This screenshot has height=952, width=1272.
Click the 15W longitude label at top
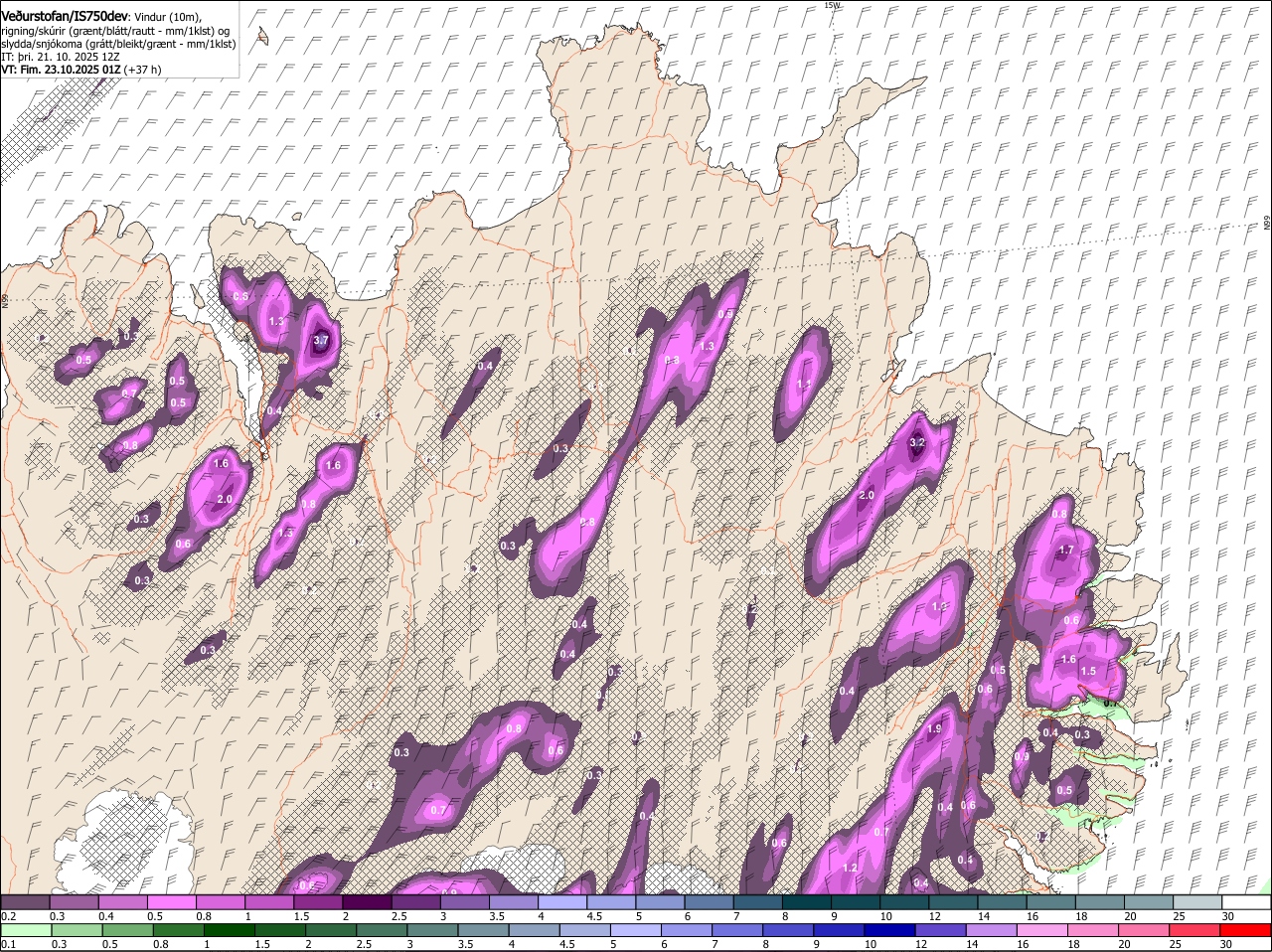coord(832,5)
